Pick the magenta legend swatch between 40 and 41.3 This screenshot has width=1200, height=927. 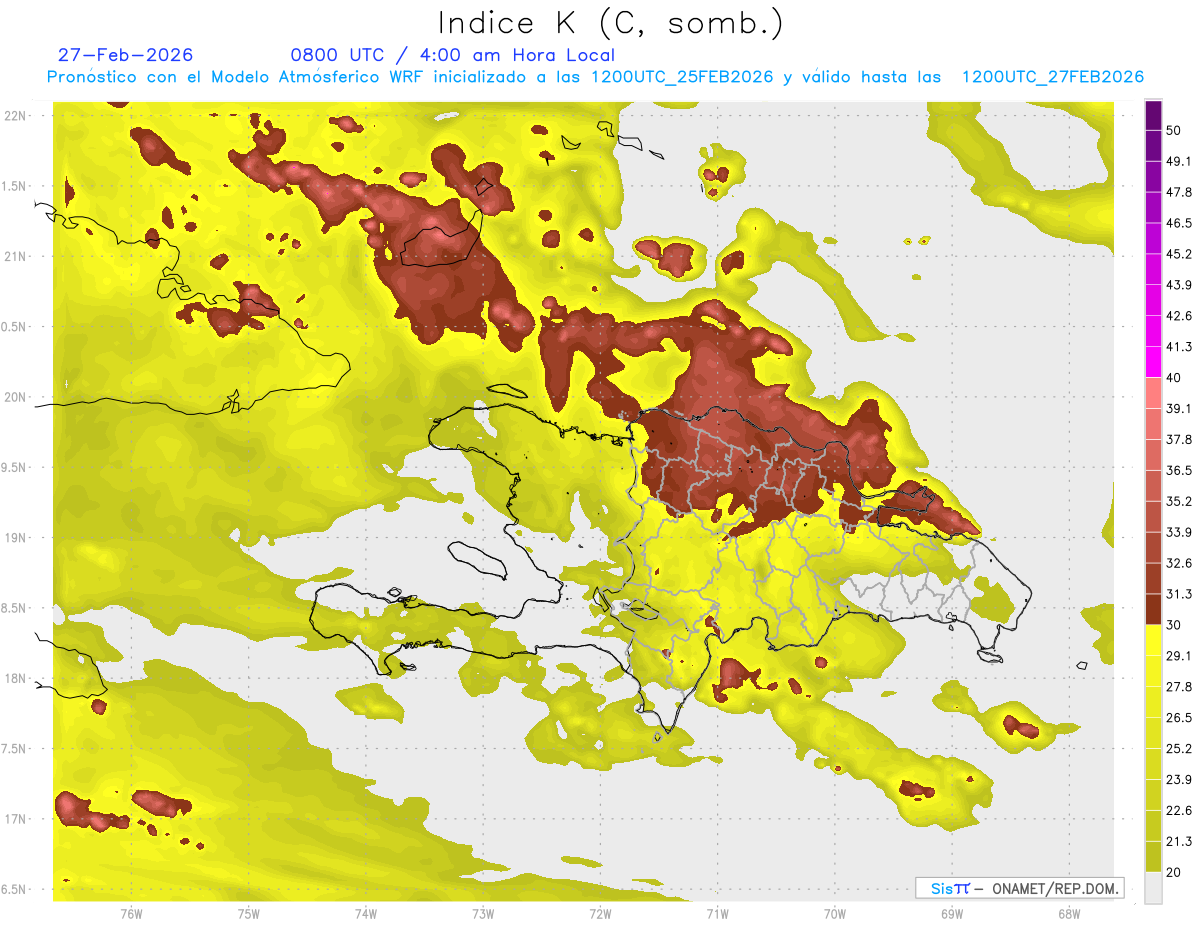[1154, 363]
